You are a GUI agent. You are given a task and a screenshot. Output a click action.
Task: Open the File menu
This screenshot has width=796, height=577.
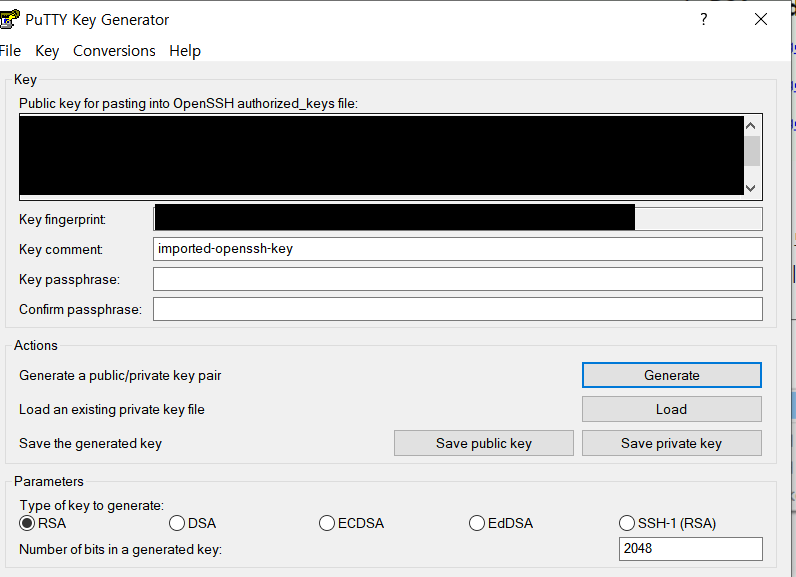(x=10, y=51)
